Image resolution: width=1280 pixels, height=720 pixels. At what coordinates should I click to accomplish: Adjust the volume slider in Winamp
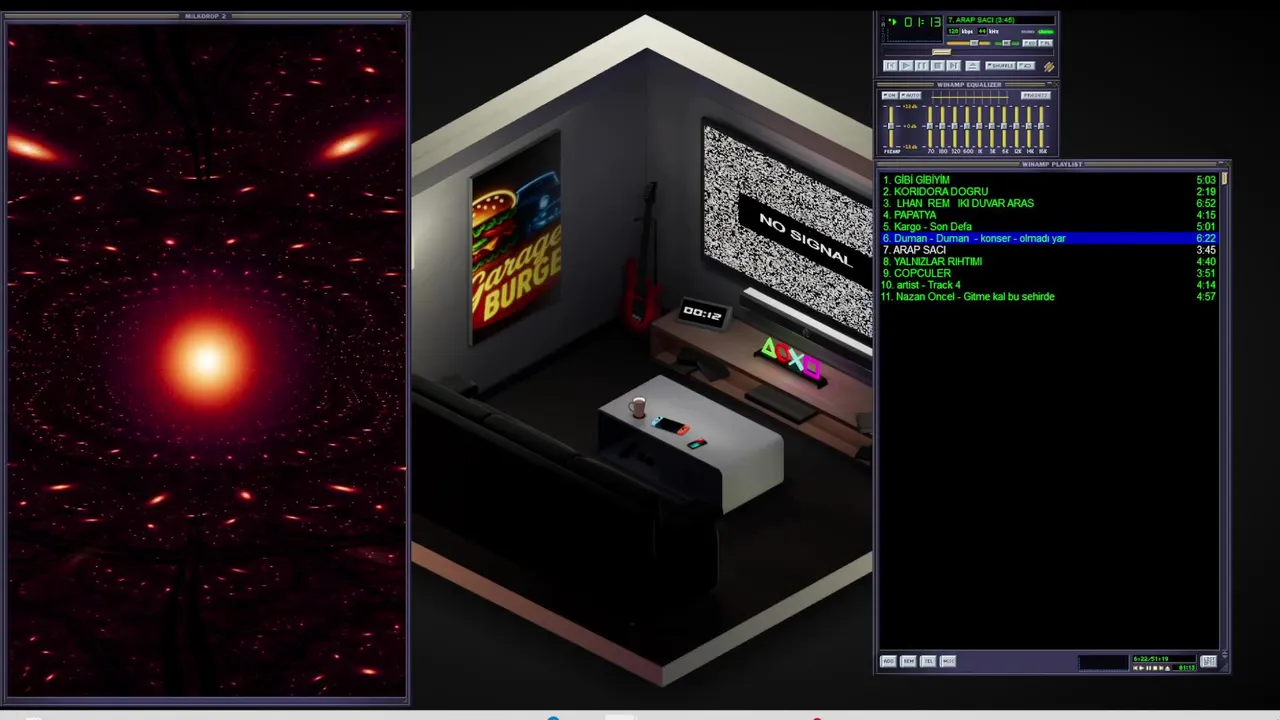(969, 43)
